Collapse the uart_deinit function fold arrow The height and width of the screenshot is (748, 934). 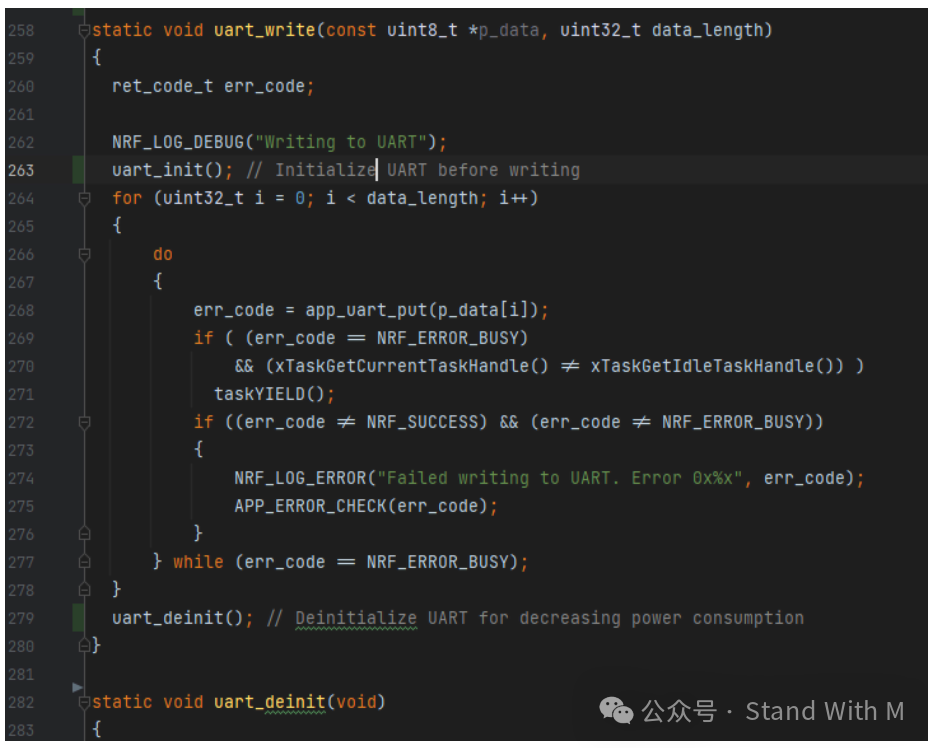(x=85, y=701)
